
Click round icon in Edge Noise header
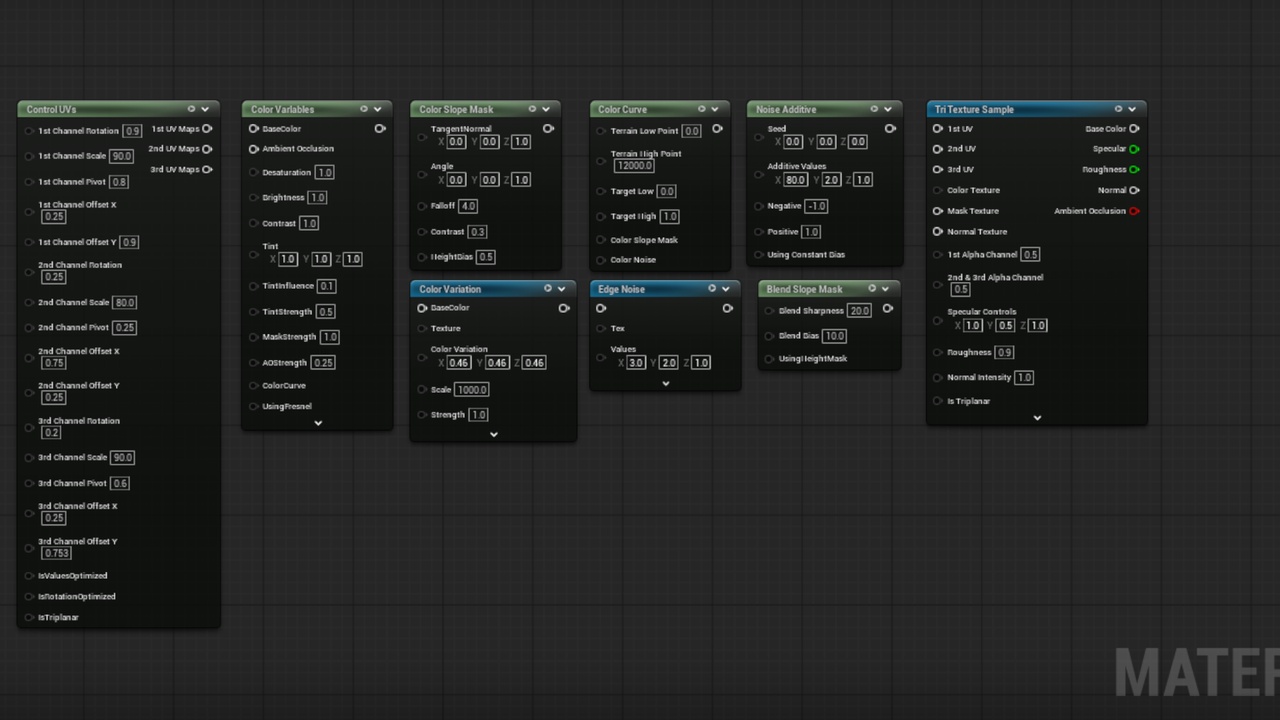[712, 289]
